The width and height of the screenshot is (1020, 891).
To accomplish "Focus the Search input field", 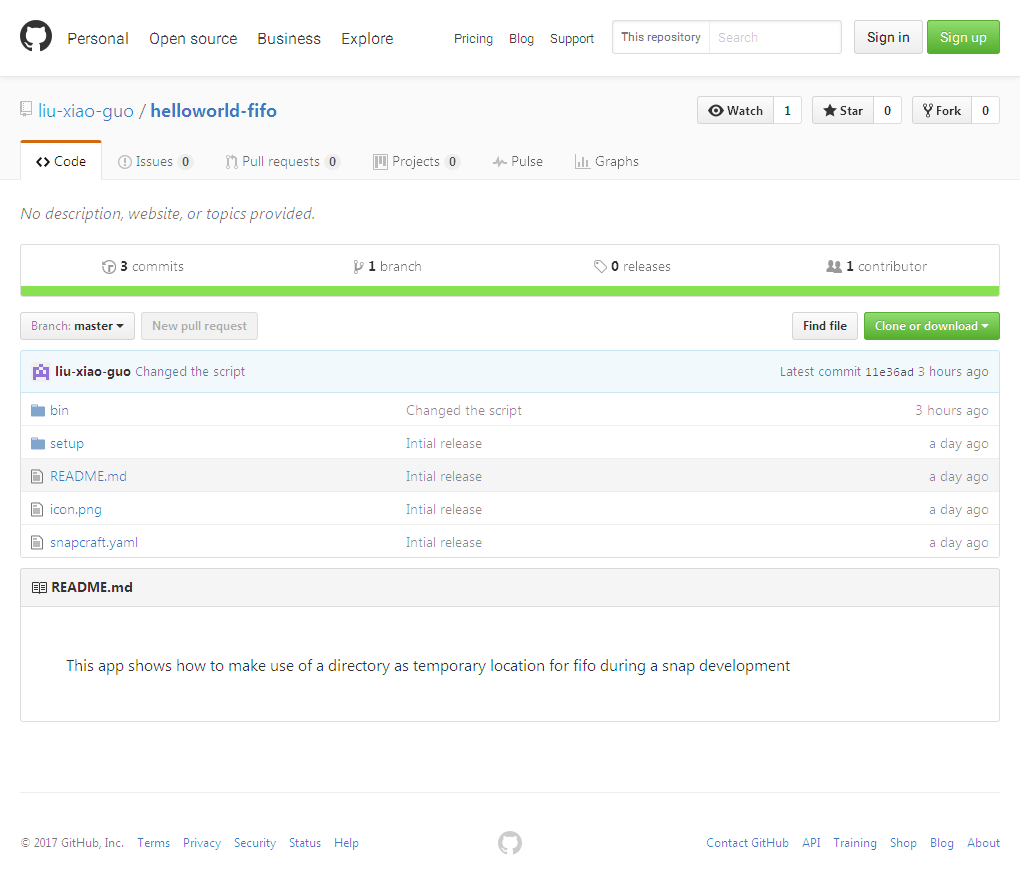I will tap(775, 37).
